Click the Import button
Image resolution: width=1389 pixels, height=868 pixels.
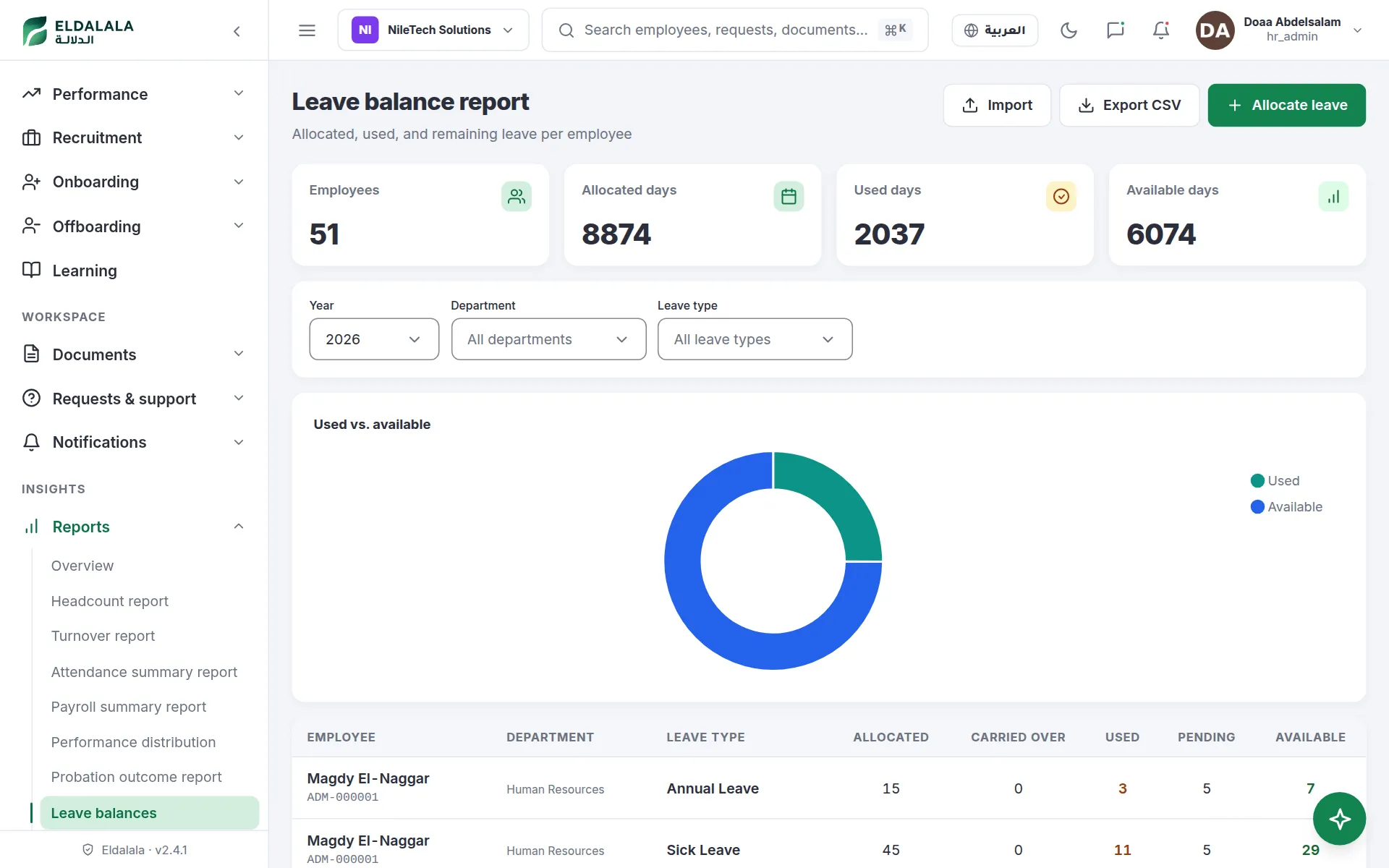(997, 105)
